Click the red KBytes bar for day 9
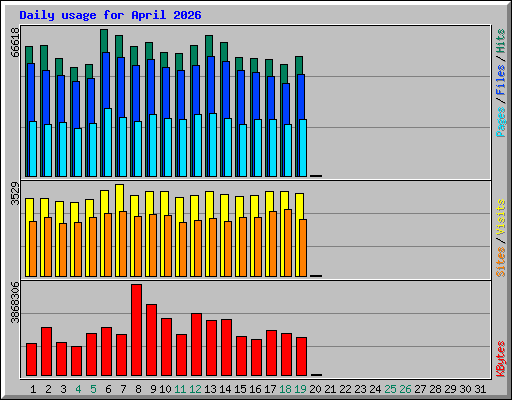The height and width of the screenshot is (400, 512). [x=151, y=340]
